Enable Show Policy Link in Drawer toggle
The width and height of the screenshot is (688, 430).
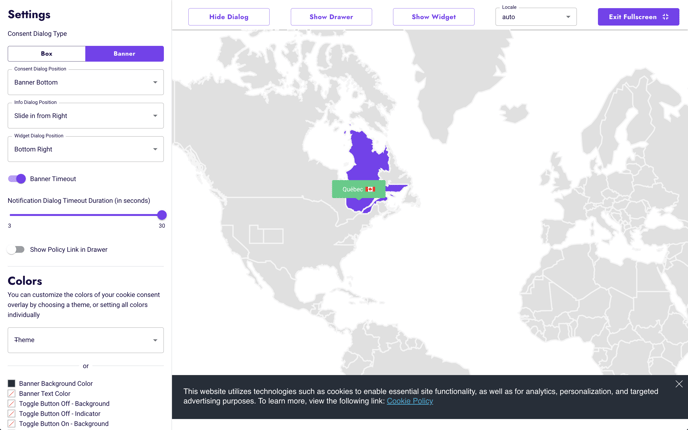click(17, 250)
